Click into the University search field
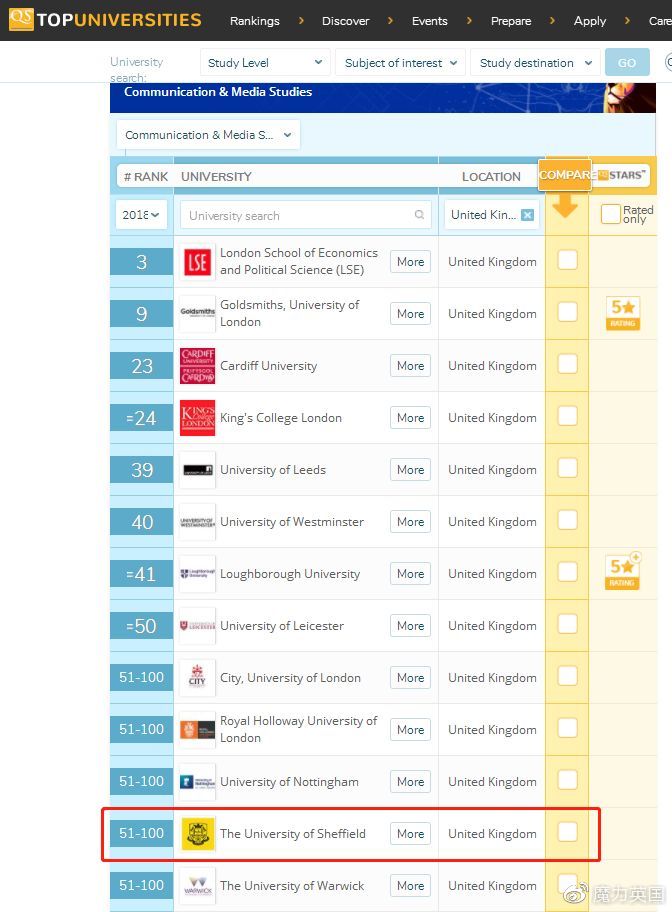 point(305,215)
